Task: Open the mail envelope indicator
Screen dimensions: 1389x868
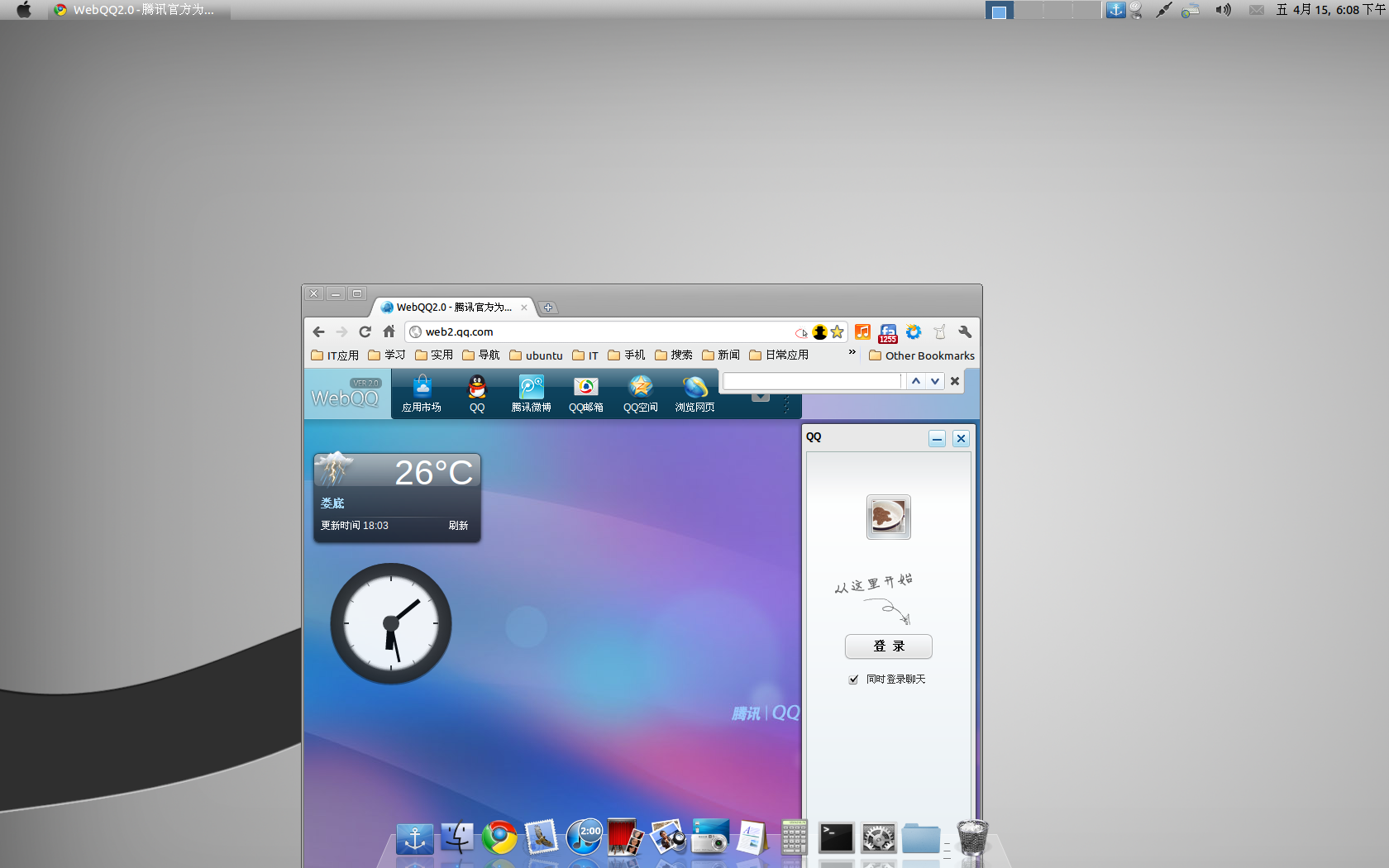Action: pyautogui.click(x=1257, y=10)
